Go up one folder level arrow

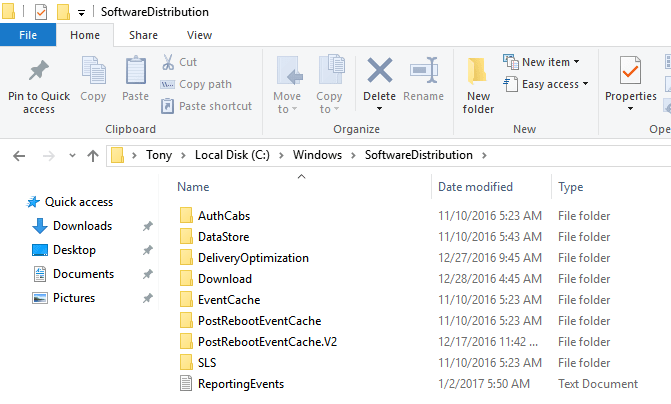pyautogui.click(x=93, y=156)
